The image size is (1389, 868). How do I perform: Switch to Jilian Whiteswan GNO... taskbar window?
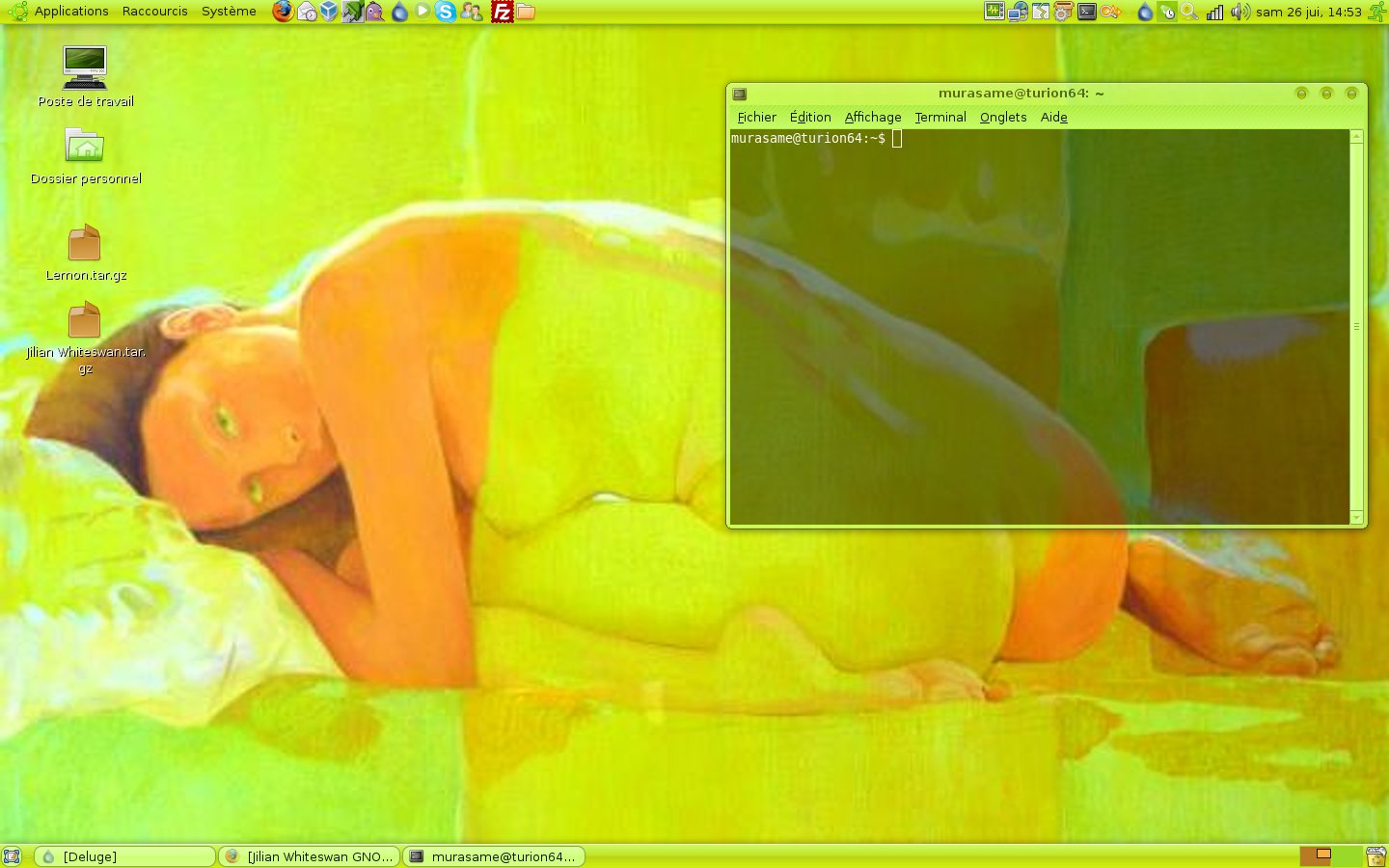[x=310, y=856]
